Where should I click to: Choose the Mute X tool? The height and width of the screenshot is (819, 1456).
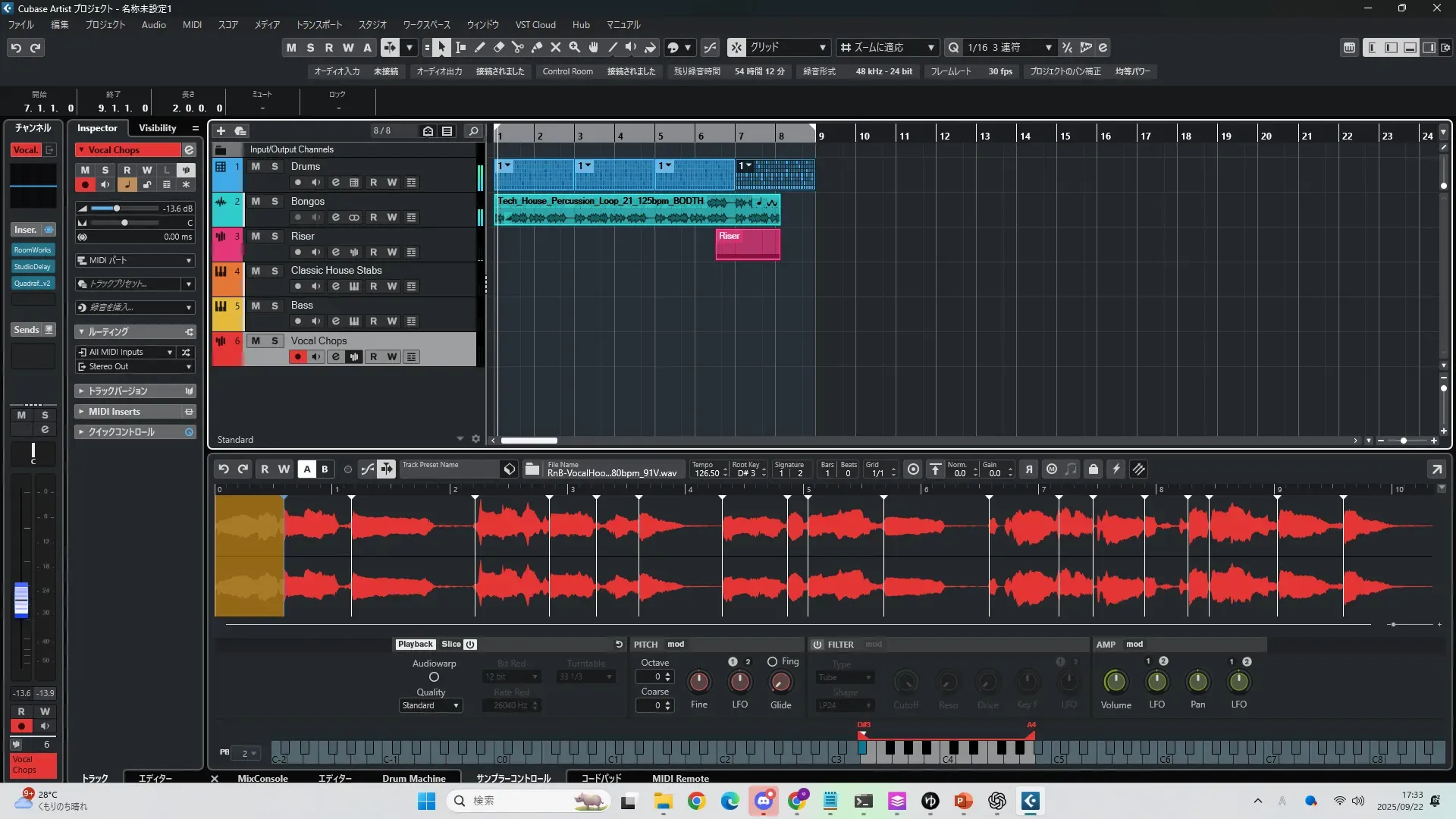pos(556,48)
